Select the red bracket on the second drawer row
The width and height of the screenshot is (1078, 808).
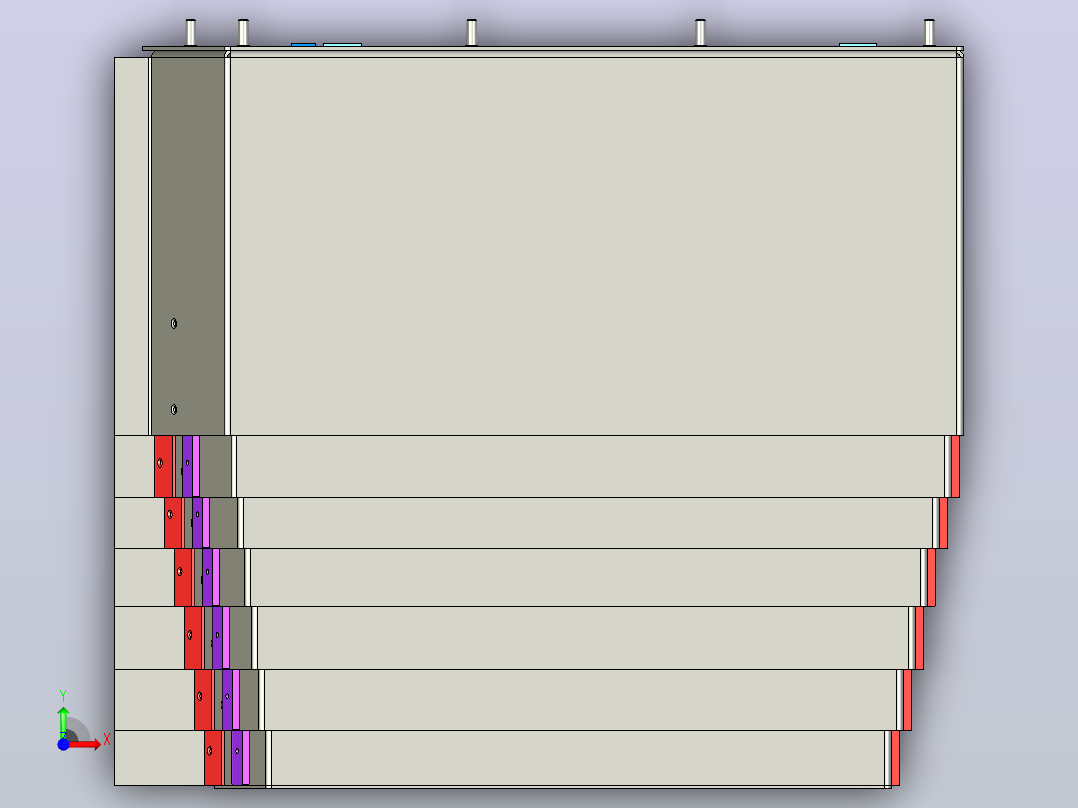(173, 523)
